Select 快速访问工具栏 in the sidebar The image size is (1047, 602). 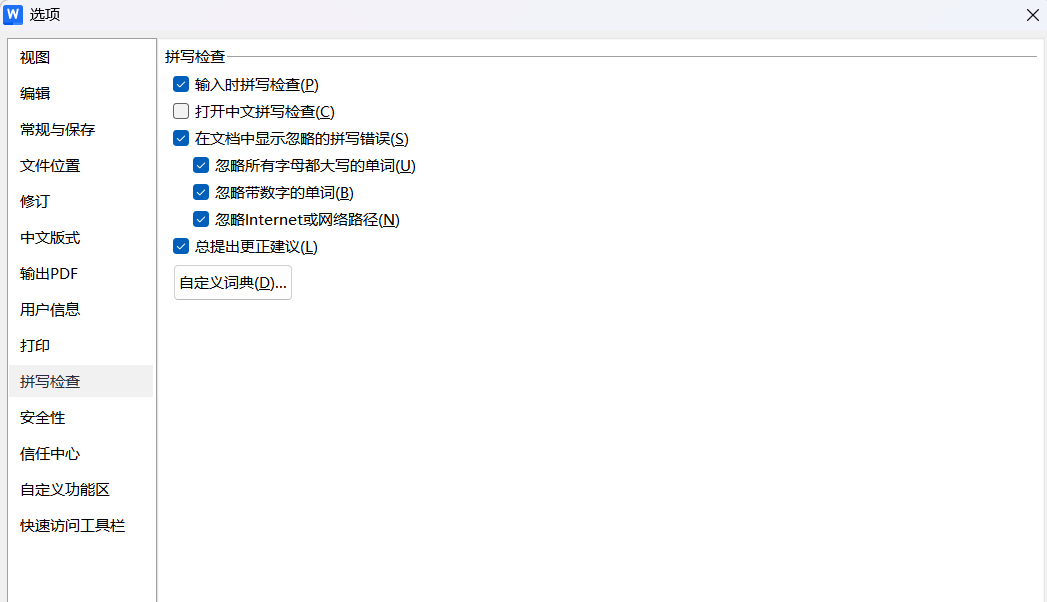click(x=72, y=526)
